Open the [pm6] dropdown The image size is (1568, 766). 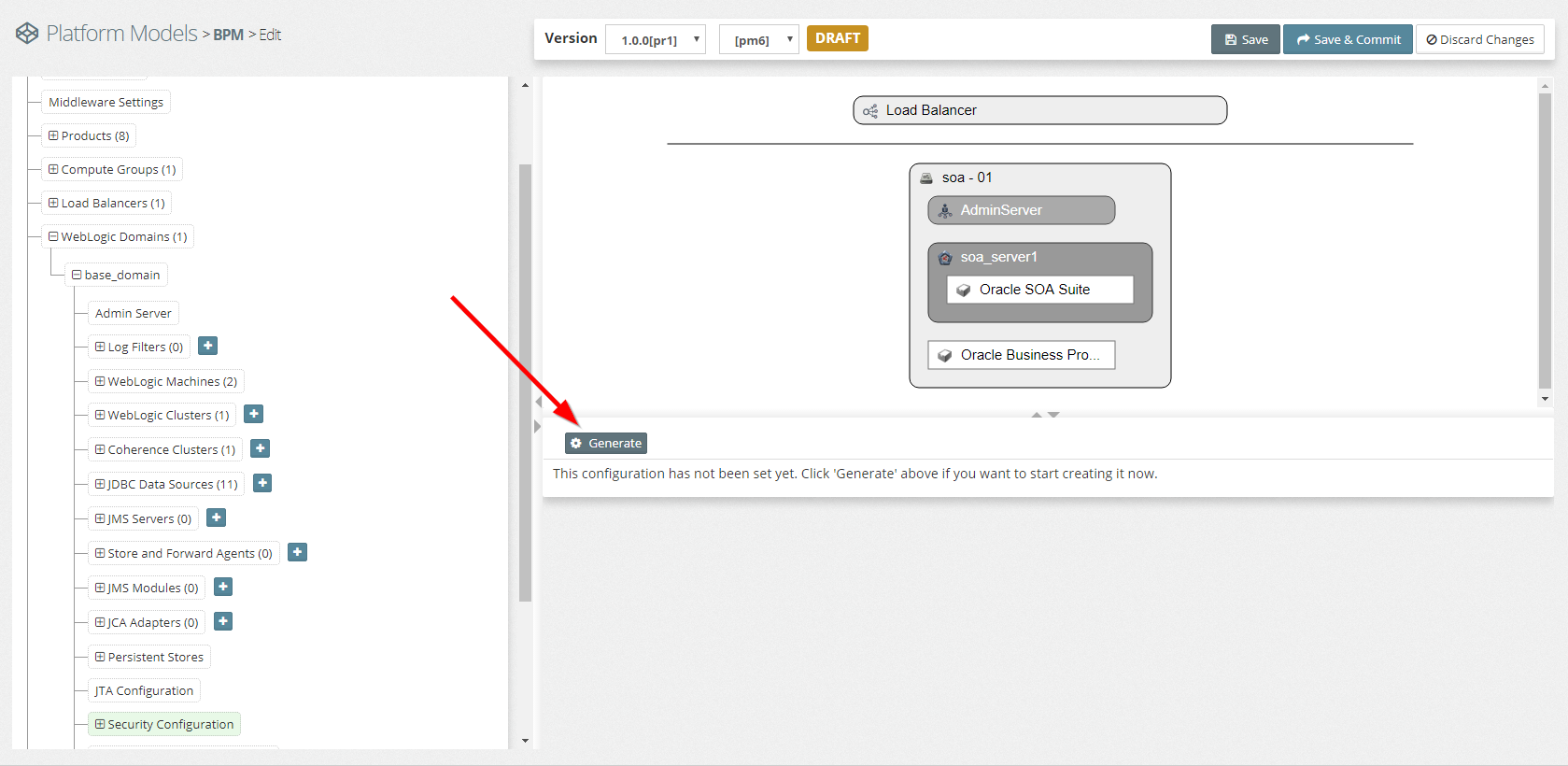point(758,40)
